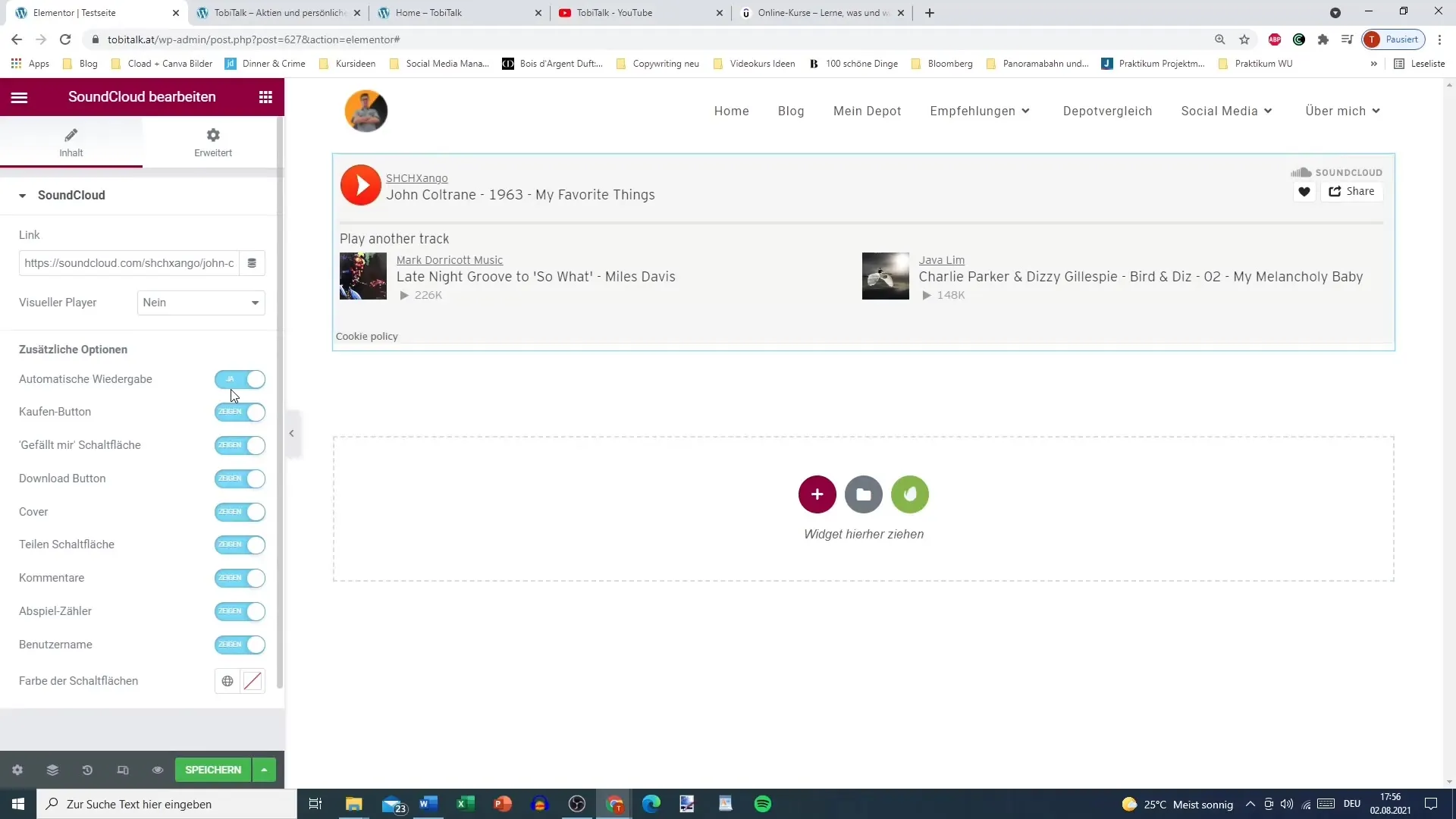Screen dimensions: 1456x819
Task: Open Depotvergleich in site navigation
Action: 1107,111
